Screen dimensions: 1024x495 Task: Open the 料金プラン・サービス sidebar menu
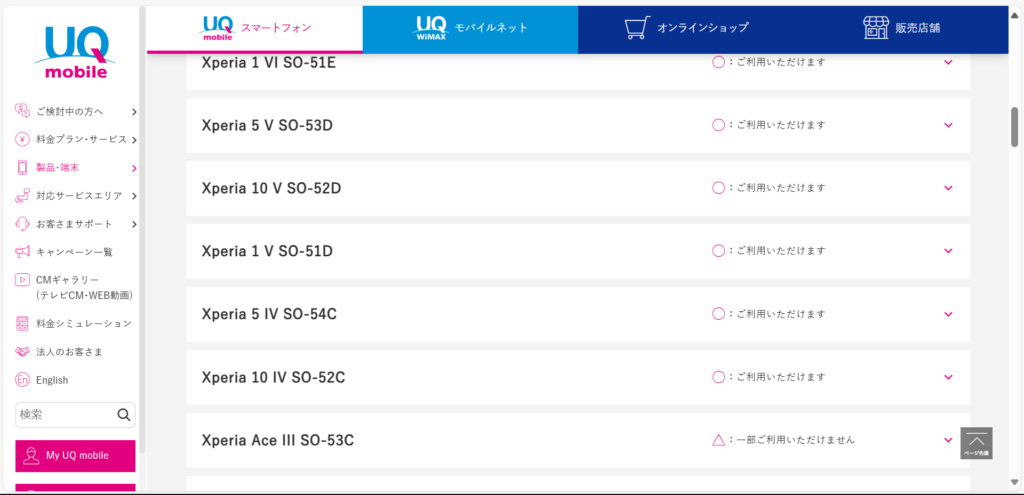(76, 139)
